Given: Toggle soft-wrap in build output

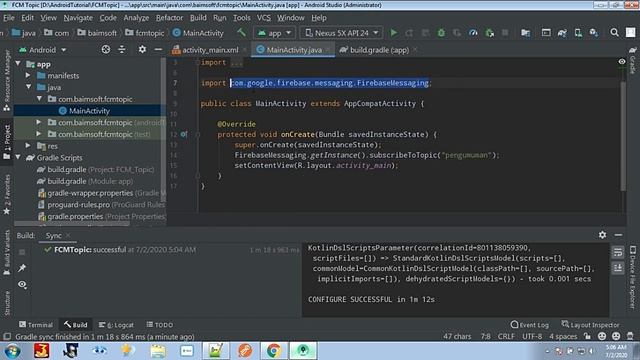Looking at the screenshot, I should 618,252.
